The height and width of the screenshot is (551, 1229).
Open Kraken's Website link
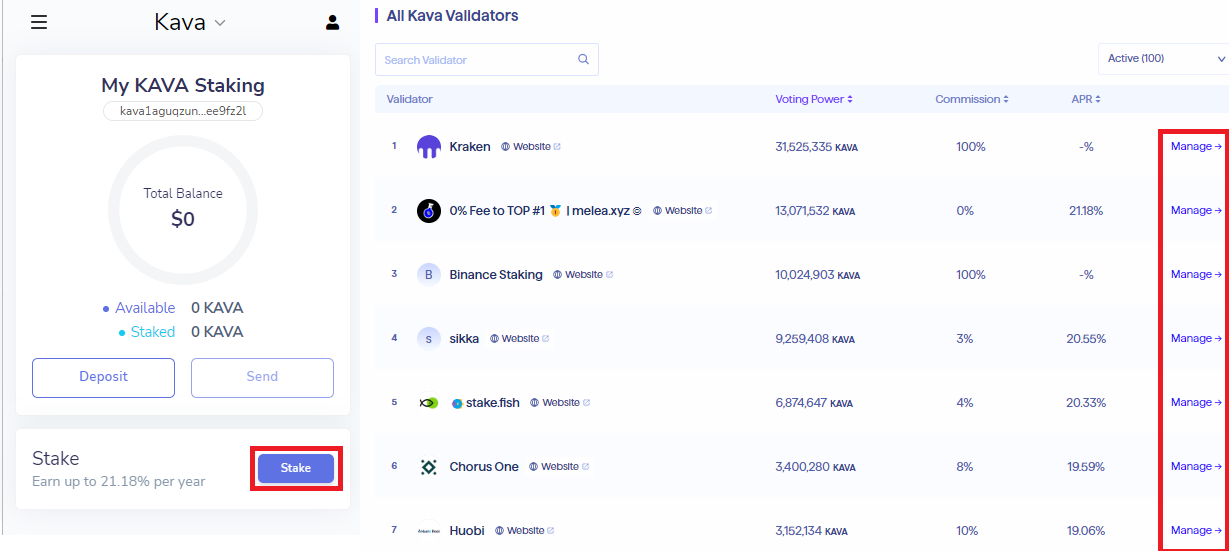tap(531, 147)
